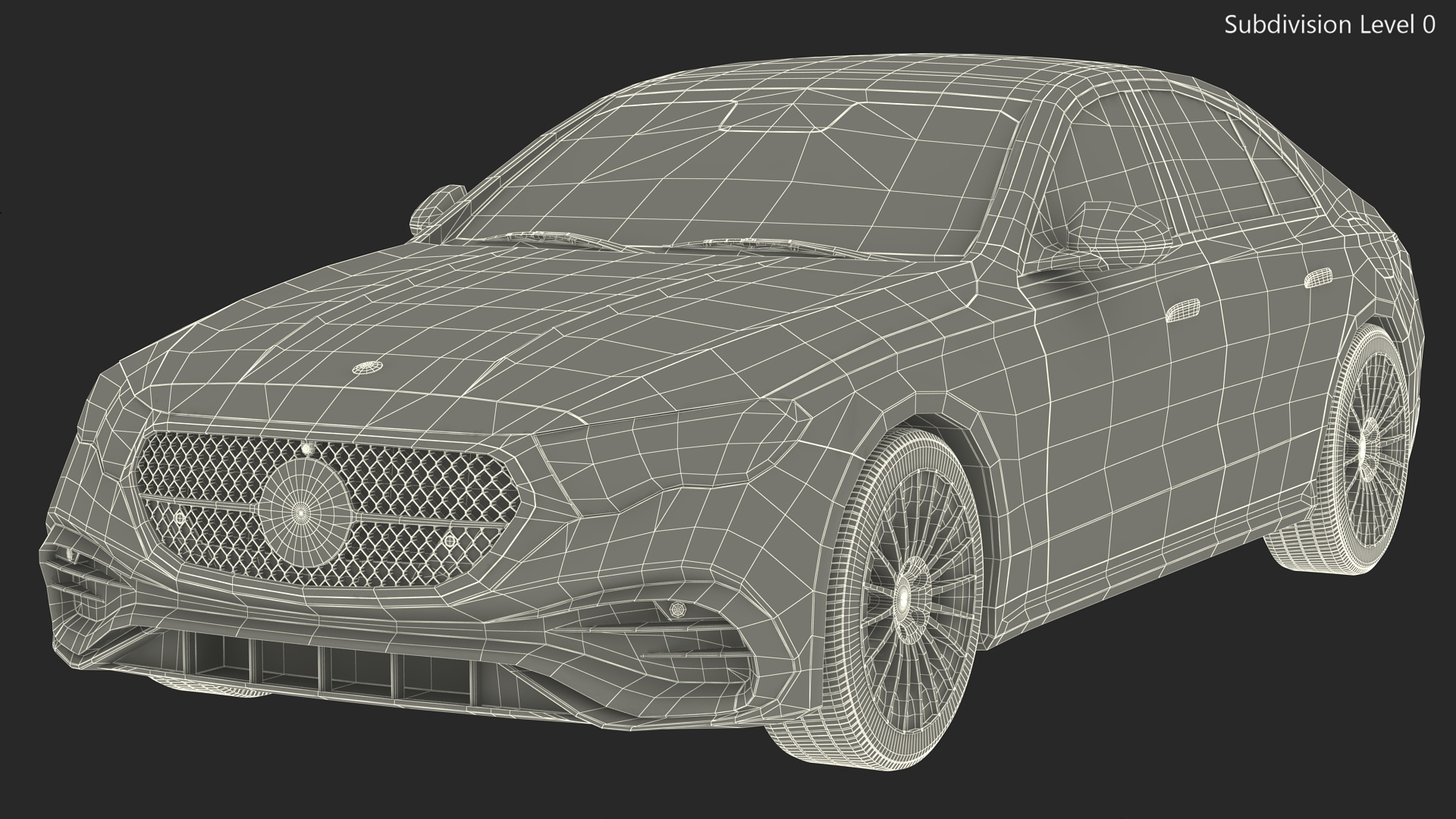Click the round fog light on the bumper
Image resolution: width=1456 pixels, height=819 pixels.
[676, 609]
